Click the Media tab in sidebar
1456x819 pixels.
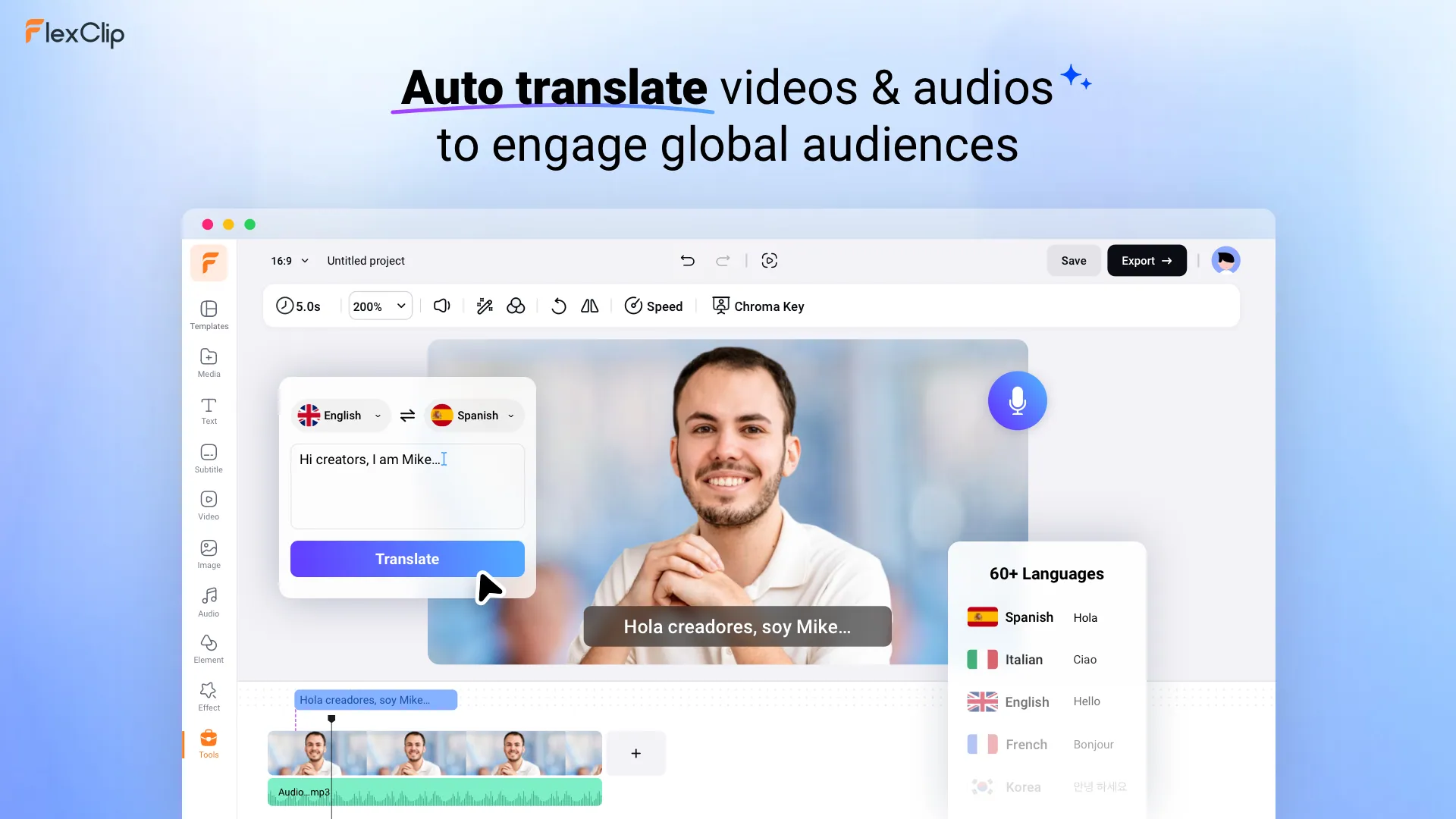pos(208,362)
